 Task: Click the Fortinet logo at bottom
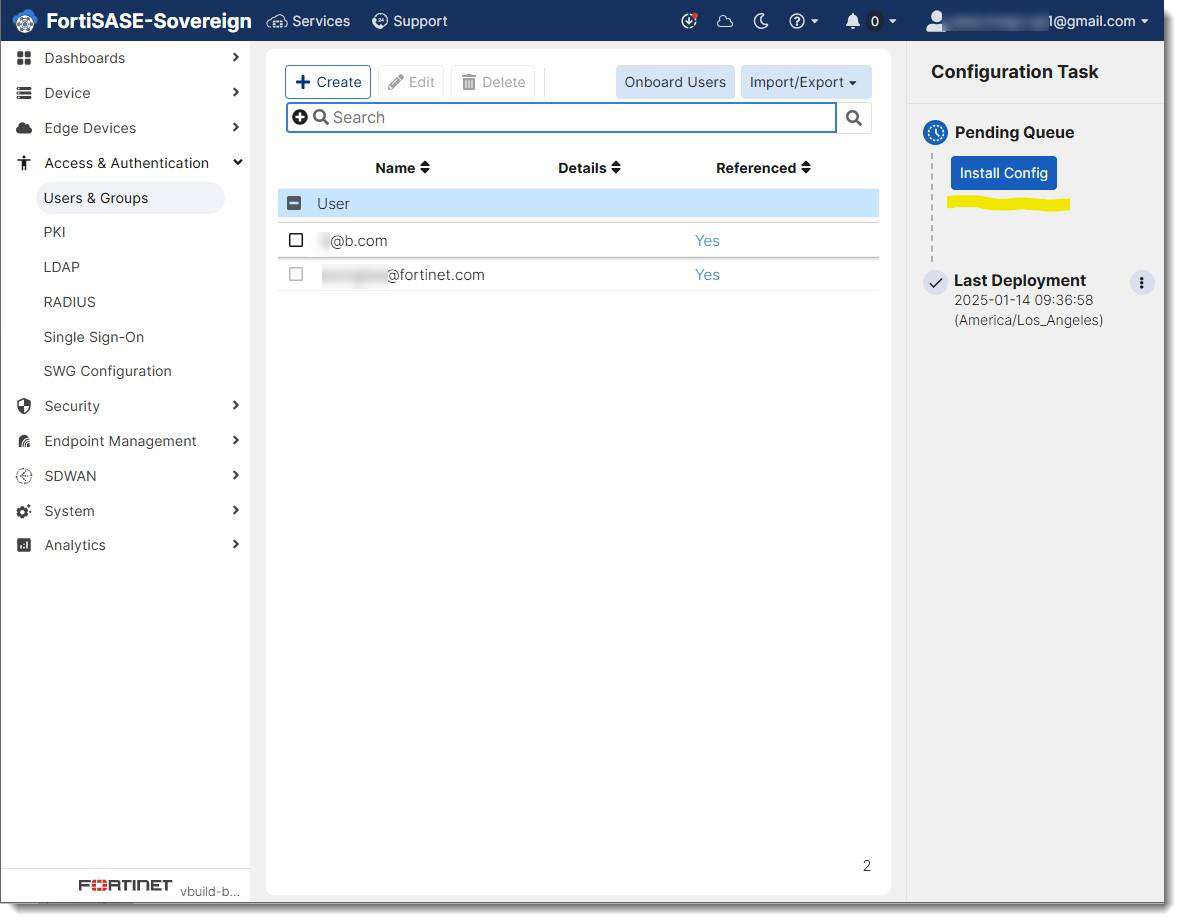click(x=125, y=885)
